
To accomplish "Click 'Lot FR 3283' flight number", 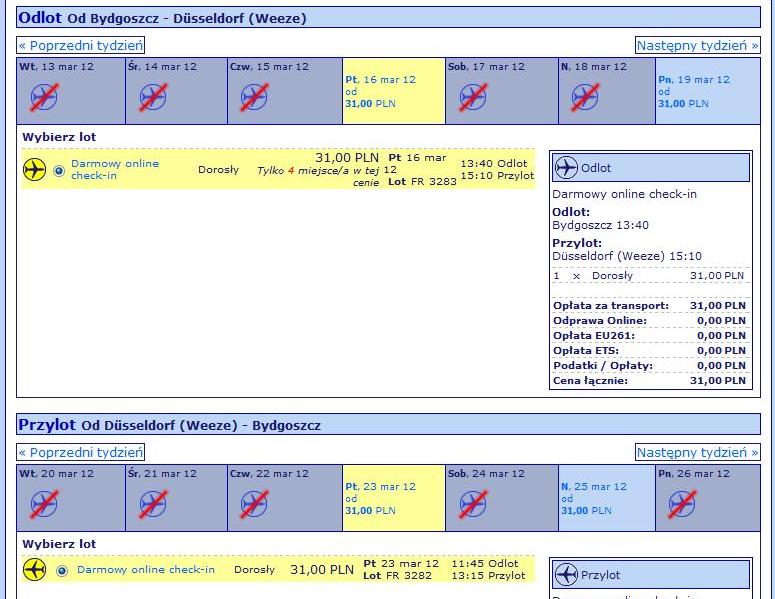I will (422, 182).
